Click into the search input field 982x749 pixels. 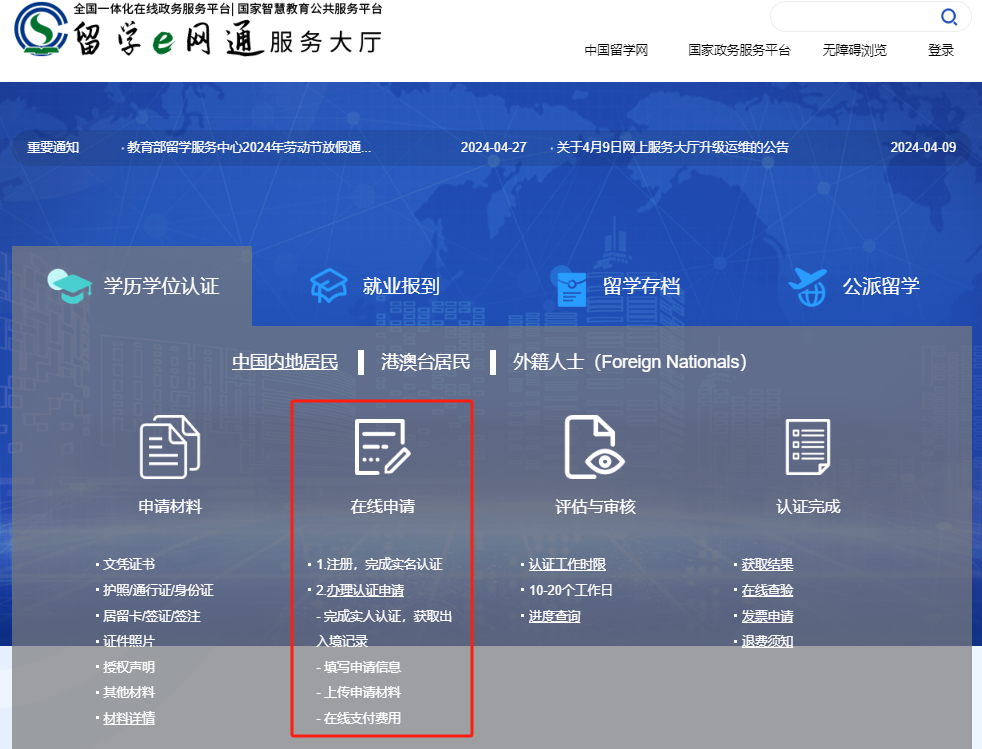[x=850, y=17]
